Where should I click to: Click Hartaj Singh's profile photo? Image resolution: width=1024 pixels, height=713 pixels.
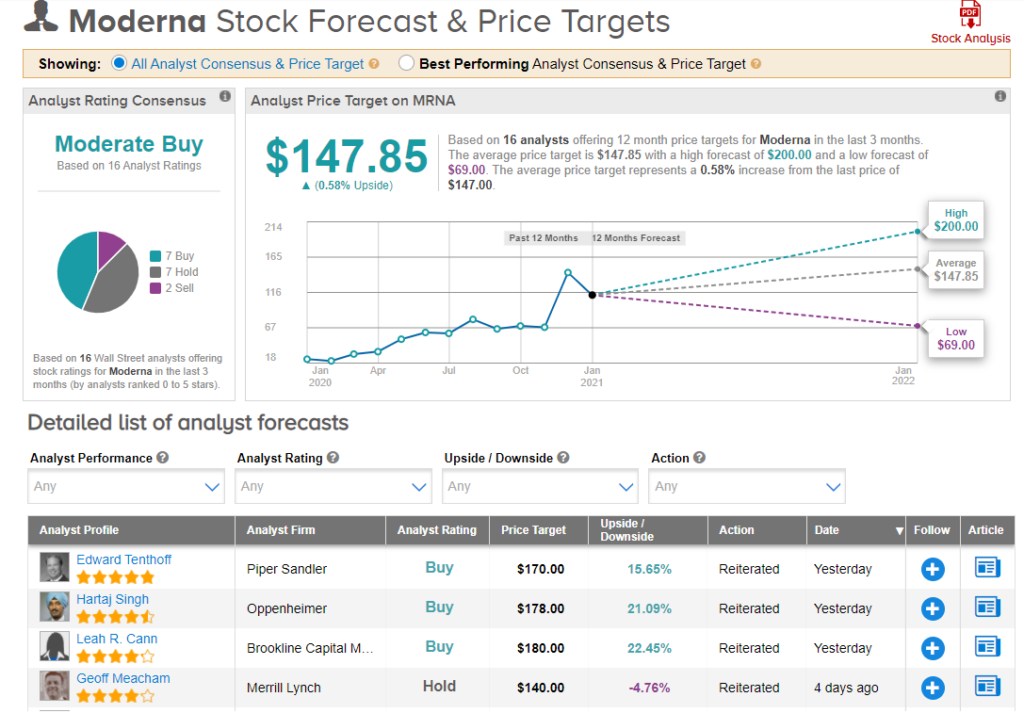click(54, 607)
